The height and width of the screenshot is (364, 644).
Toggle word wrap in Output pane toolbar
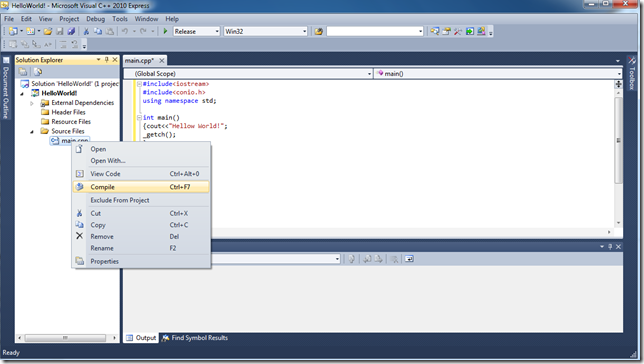[x=409, y=259]
